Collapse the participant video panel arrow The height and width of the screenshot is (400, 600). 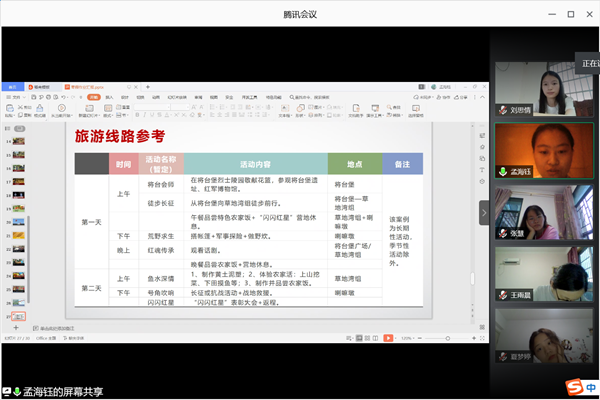coord(484,212)
